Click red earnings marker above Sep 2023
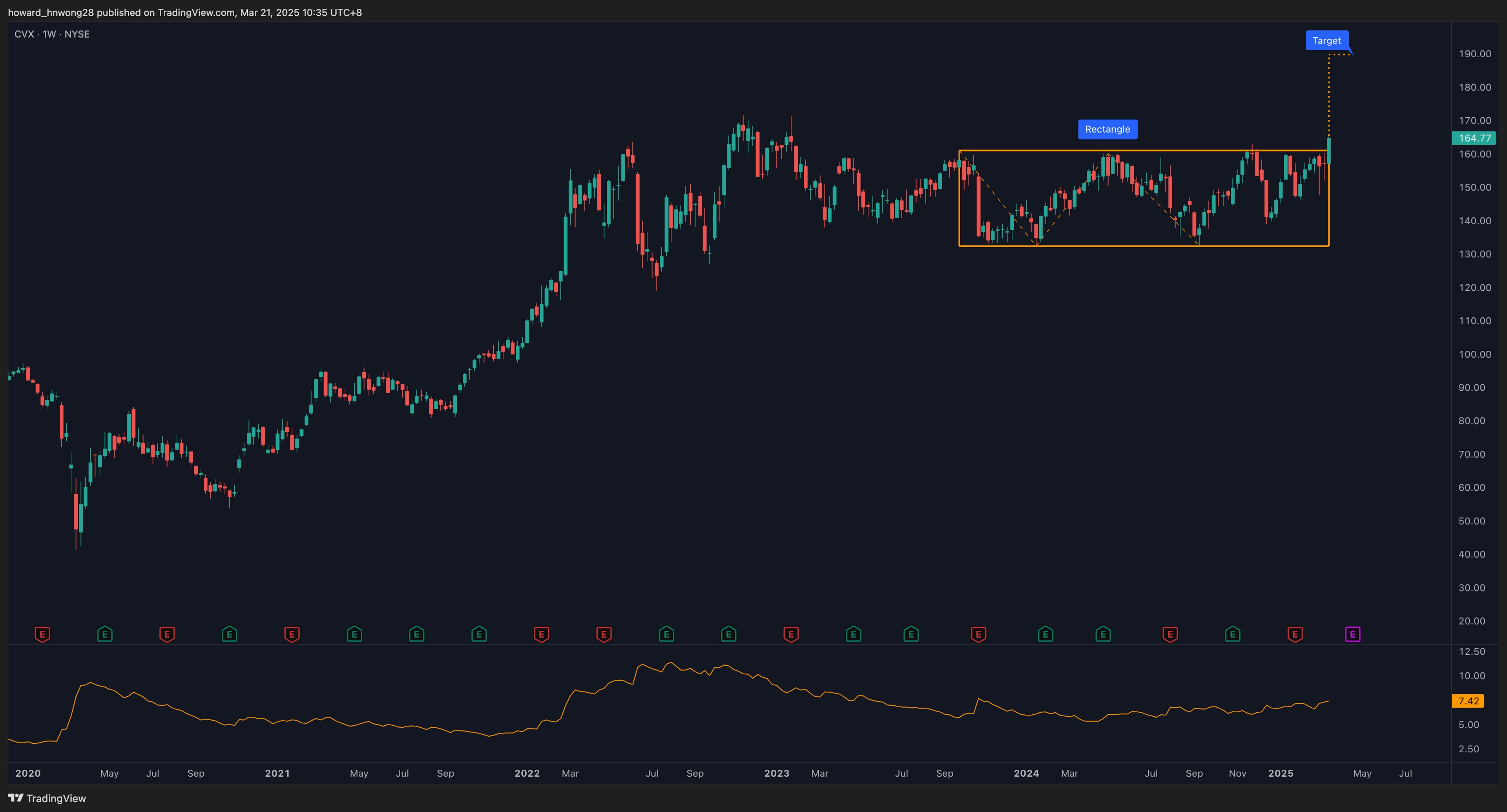Viewport: 1507px width, 812px height. (x=979, y=634)
